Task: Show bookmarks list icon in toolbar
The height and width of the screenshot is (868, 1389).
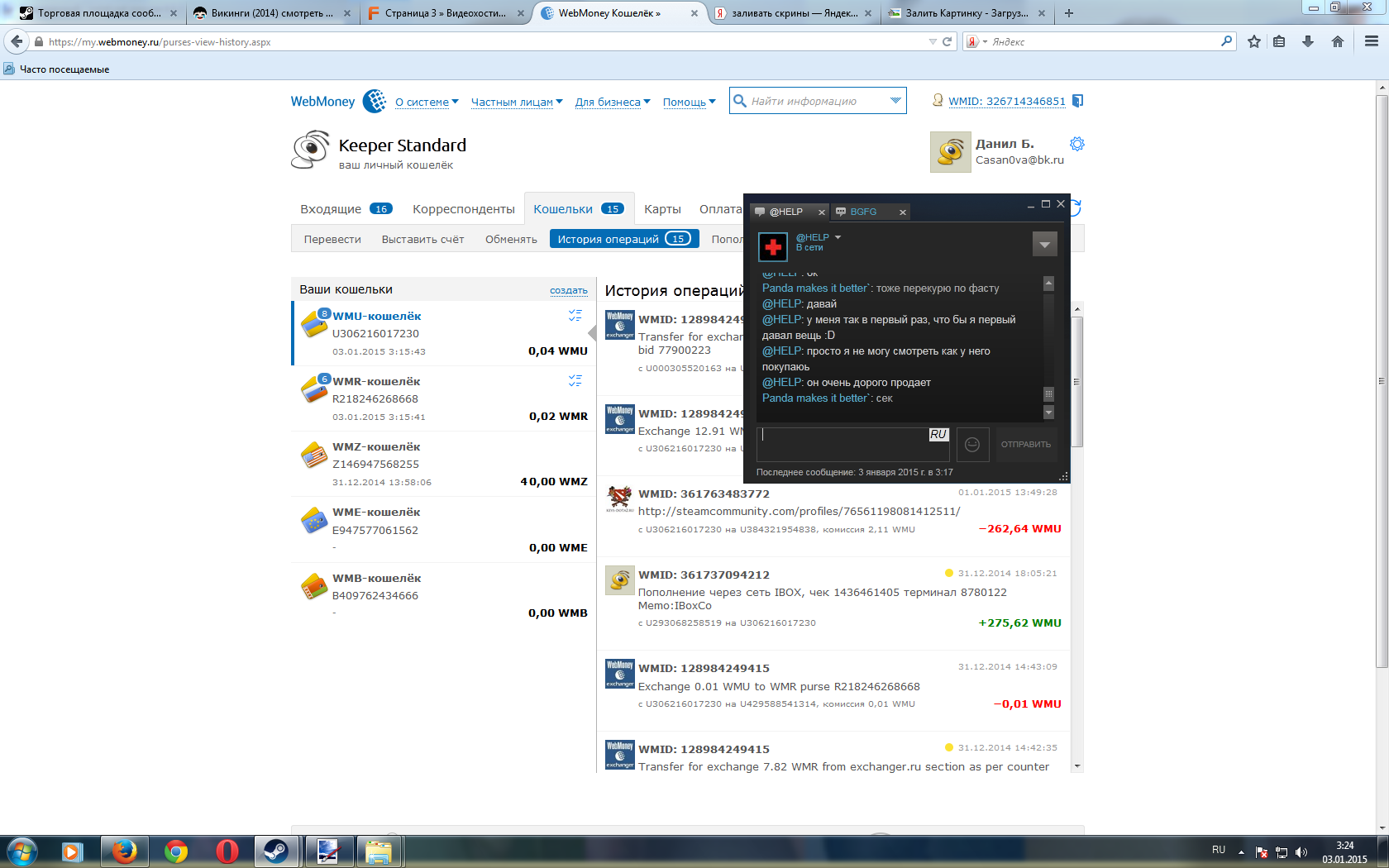Action: [1279, 41]
